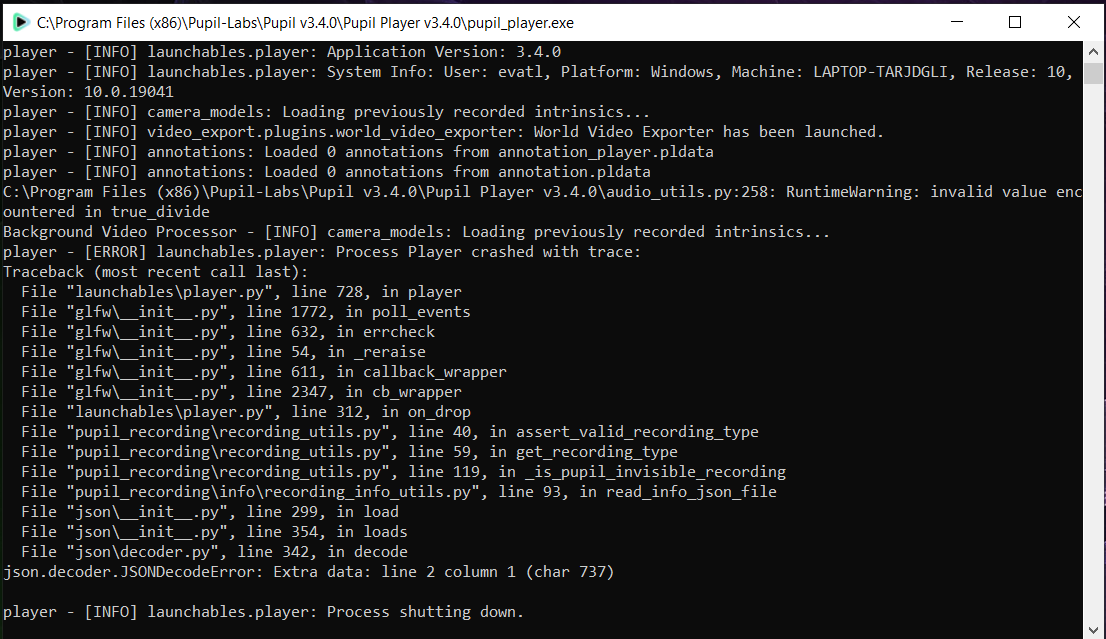This screenshot has width=1106, height=639.
Task: Click the read_info_json_file traceback line
Action: click(x=399, y=492)
